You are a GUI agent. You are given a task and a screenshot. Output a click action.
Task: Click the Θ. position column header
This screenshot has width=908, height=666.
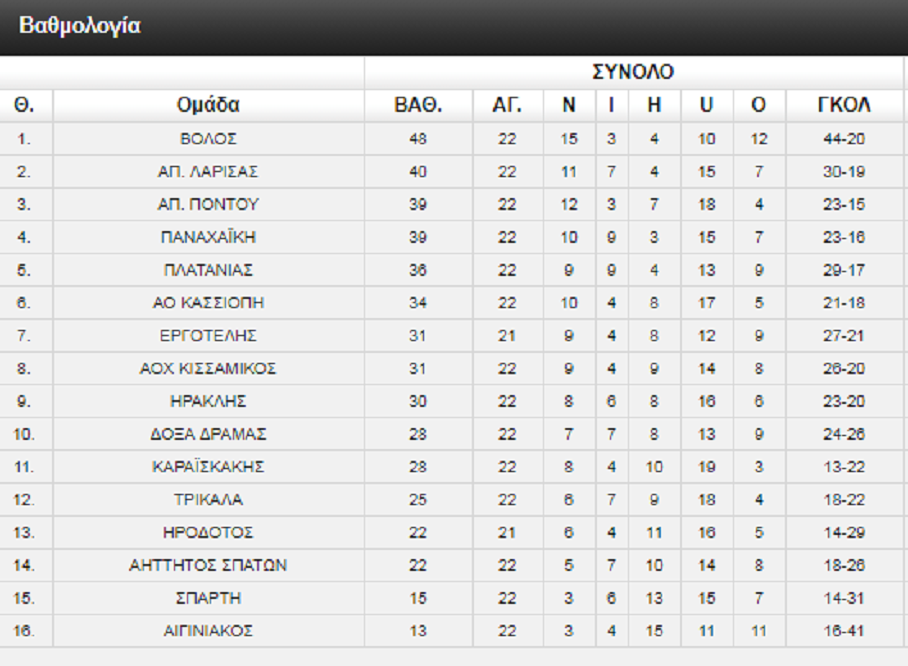pyautogui.click(x=24, y=105)
